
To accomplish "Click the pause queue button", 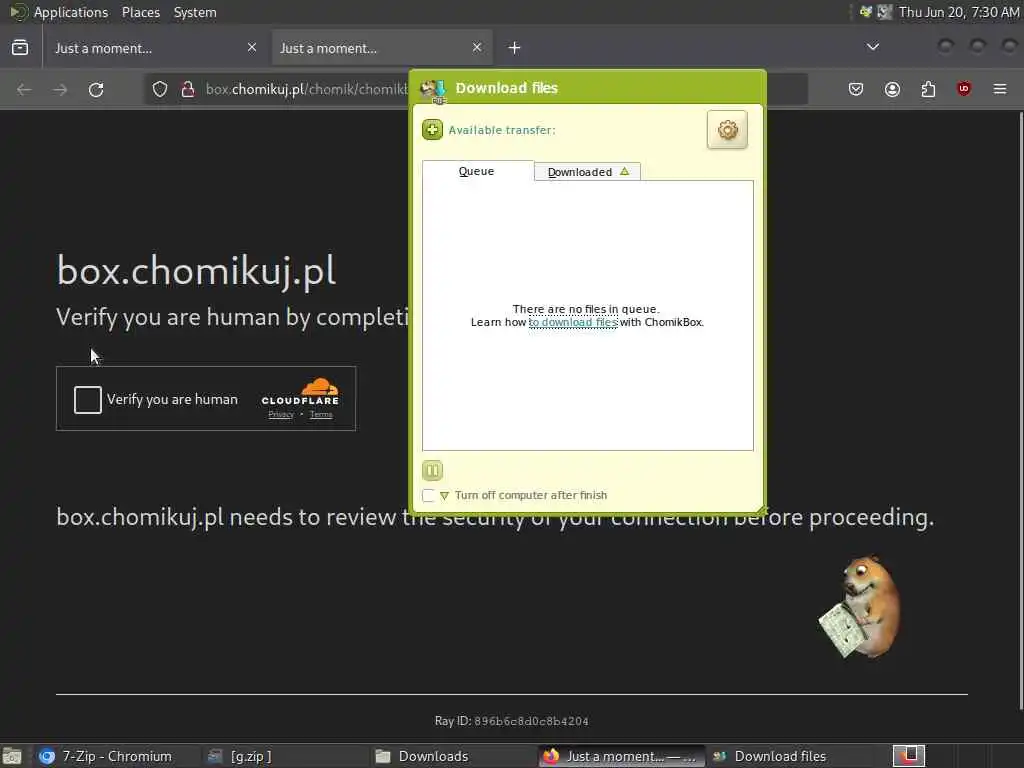I will click(x=432, y=470).
